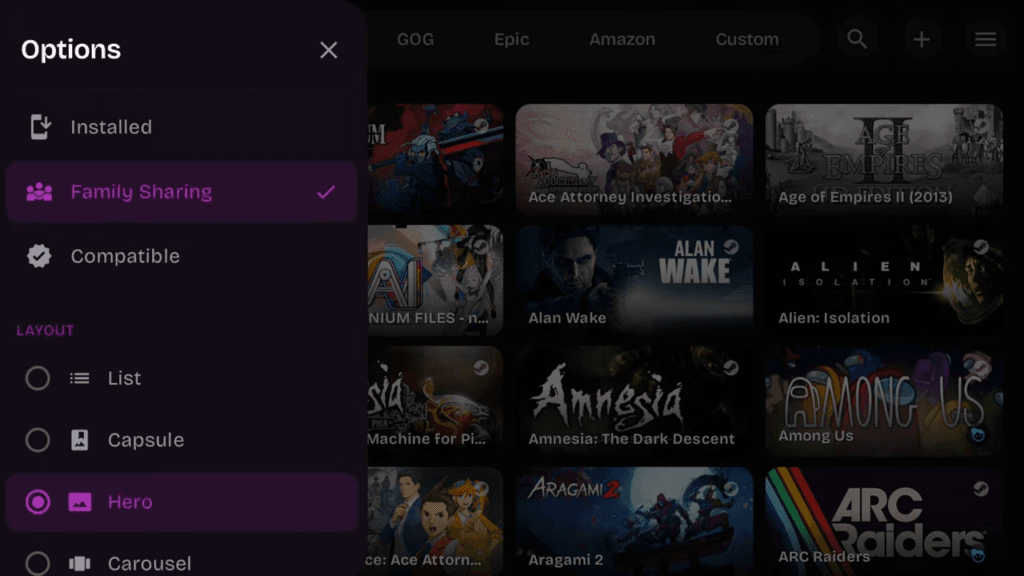The height and width of the screenshot is (576, 1024).
Task: Click Steam badge on Alien: Isolation card
Action: pos(981,247)
